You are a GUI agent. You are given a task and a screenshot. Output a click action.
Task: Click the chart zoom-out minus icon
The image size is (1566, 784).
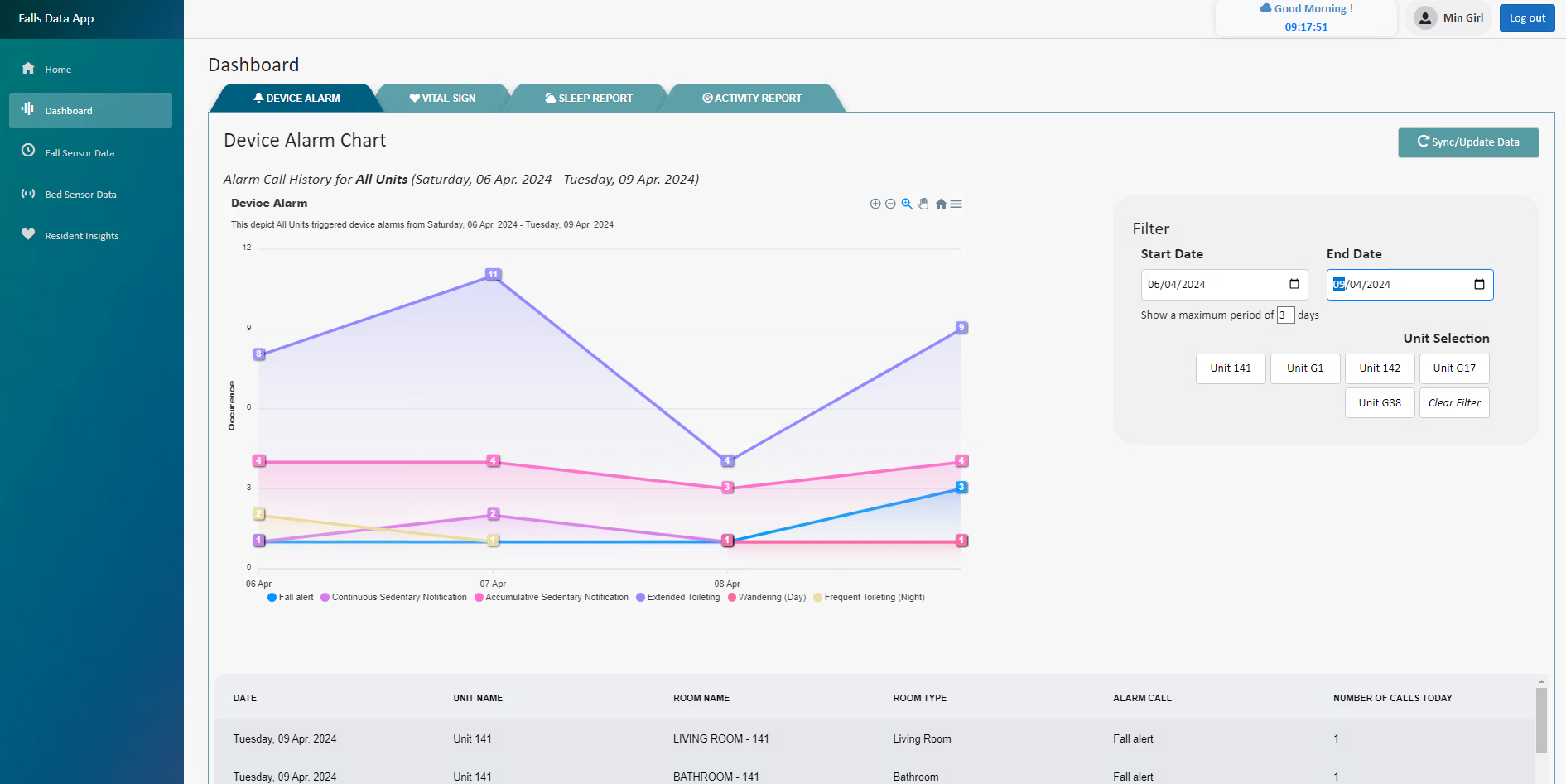click(890, 204)
